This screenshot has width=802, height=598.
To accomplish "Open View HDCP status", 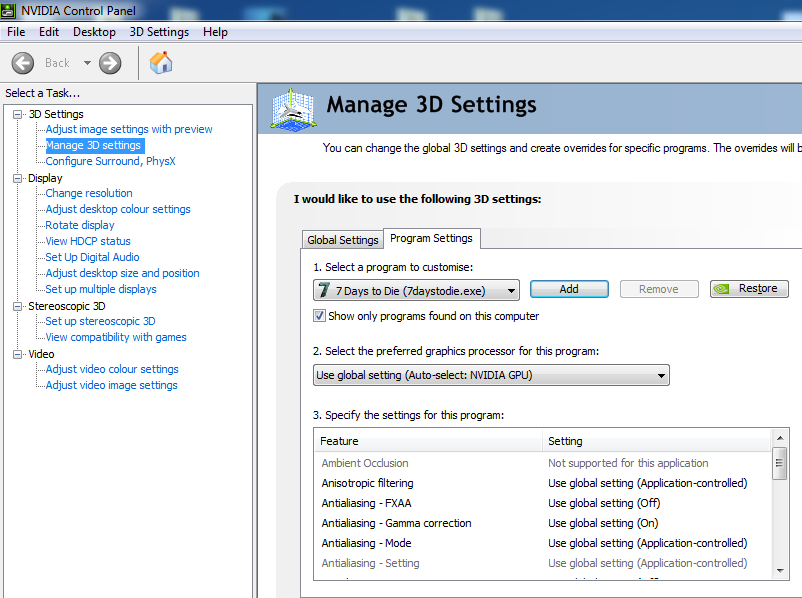I will pos(88,241).
